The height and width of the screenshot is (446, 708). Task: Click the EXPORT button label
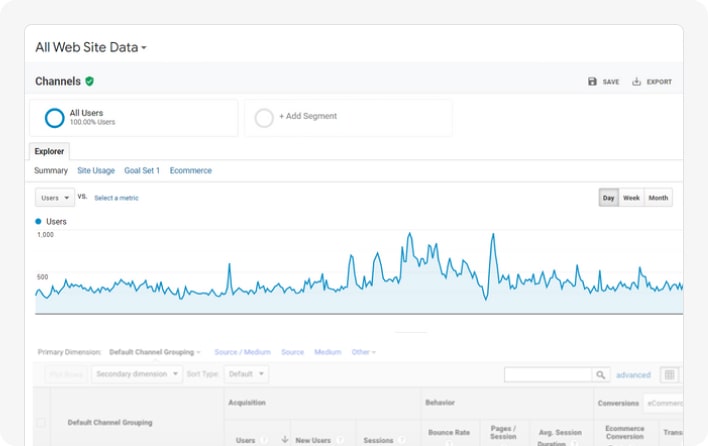[659, 82]
